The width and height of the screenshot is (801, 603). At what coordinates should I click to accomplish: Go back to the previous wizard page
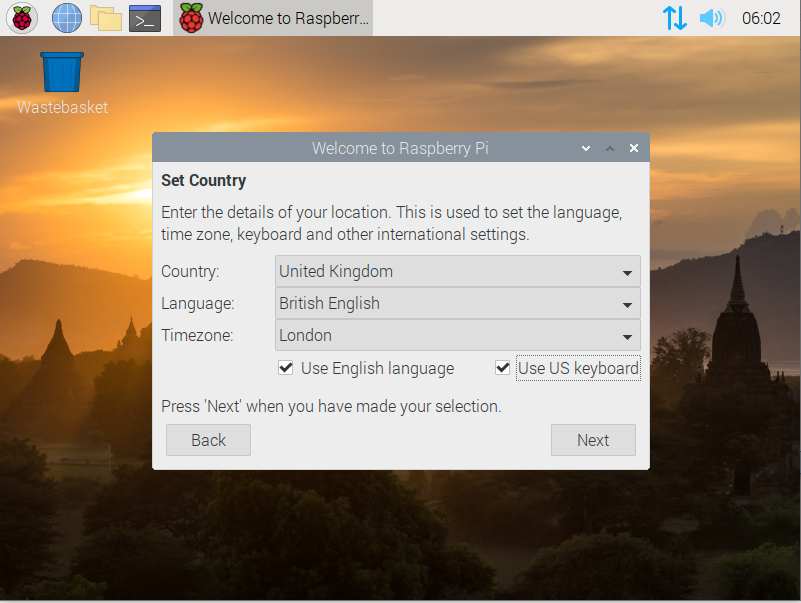point(208,440)
